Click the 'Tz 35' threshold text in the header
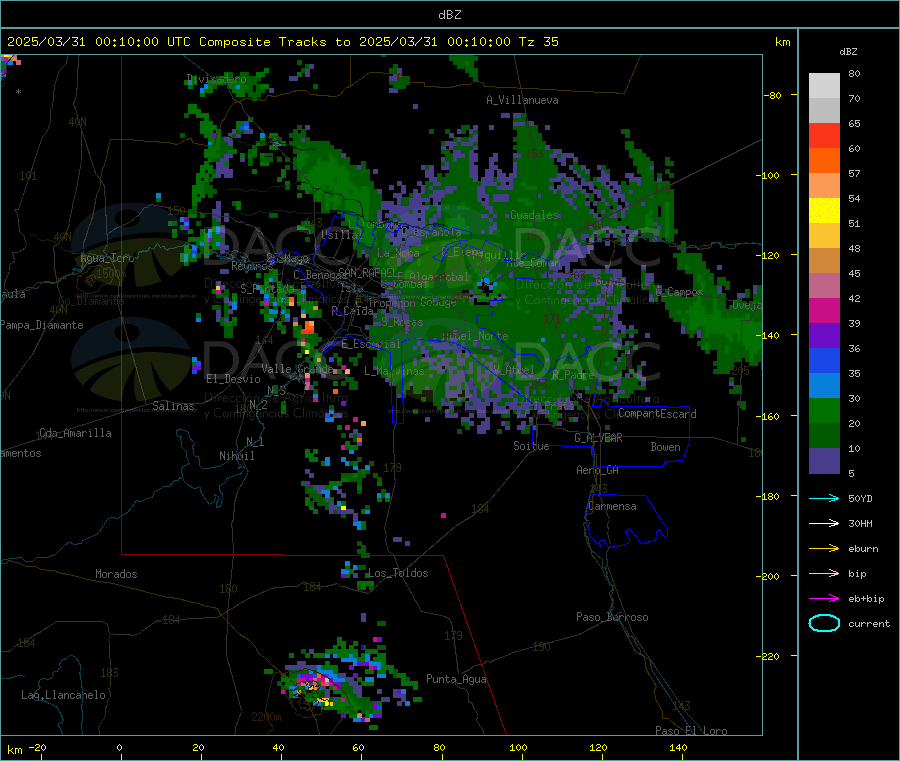Viewport: 900px width, 761px height. [538, 42]
